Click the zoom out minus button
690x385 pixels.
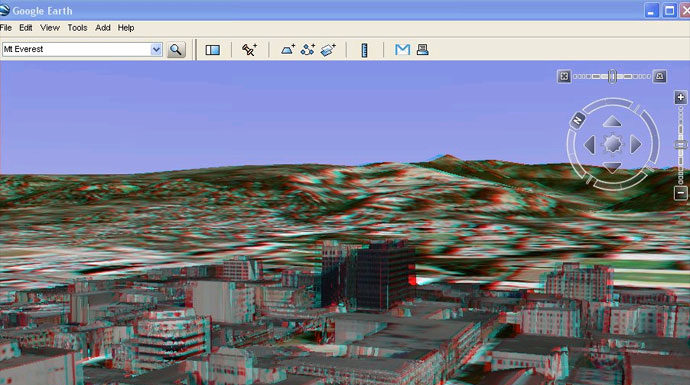(681, 193)
